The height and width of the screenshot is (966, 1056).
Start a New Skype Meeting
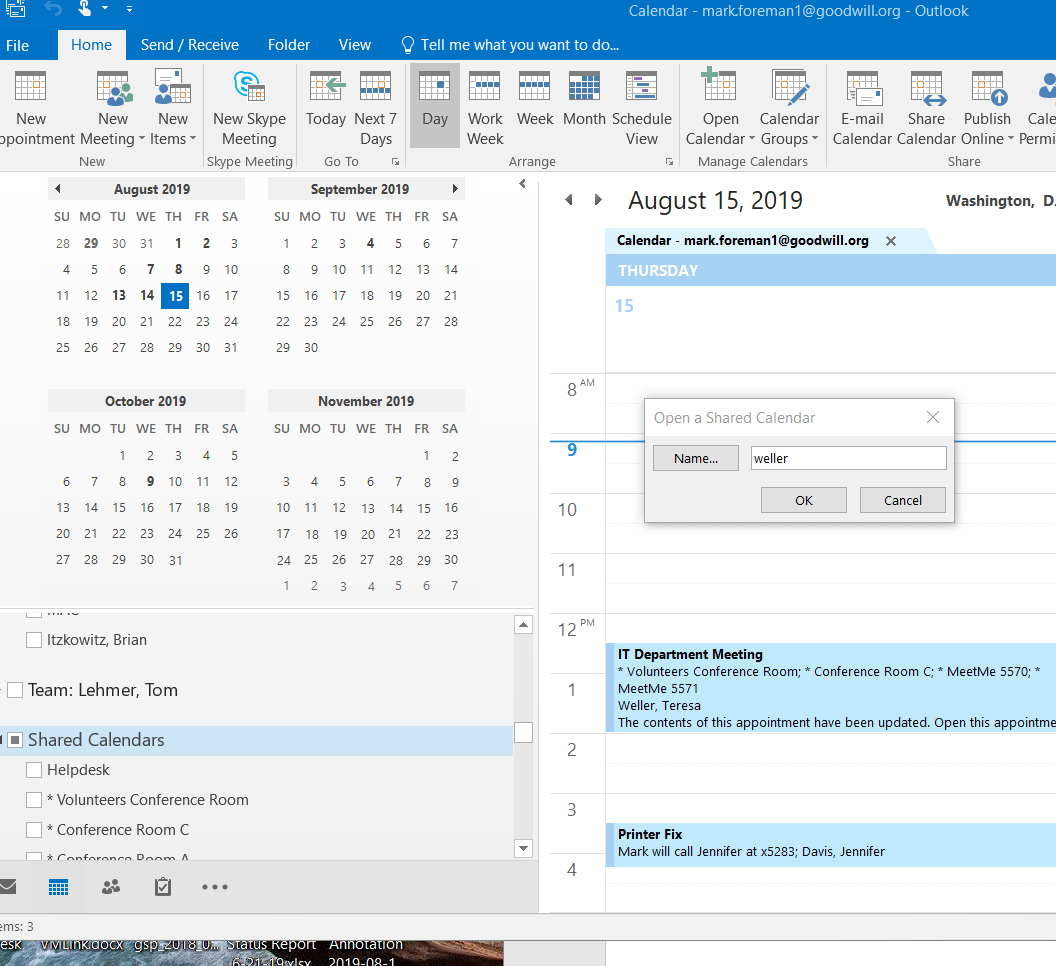249,107
